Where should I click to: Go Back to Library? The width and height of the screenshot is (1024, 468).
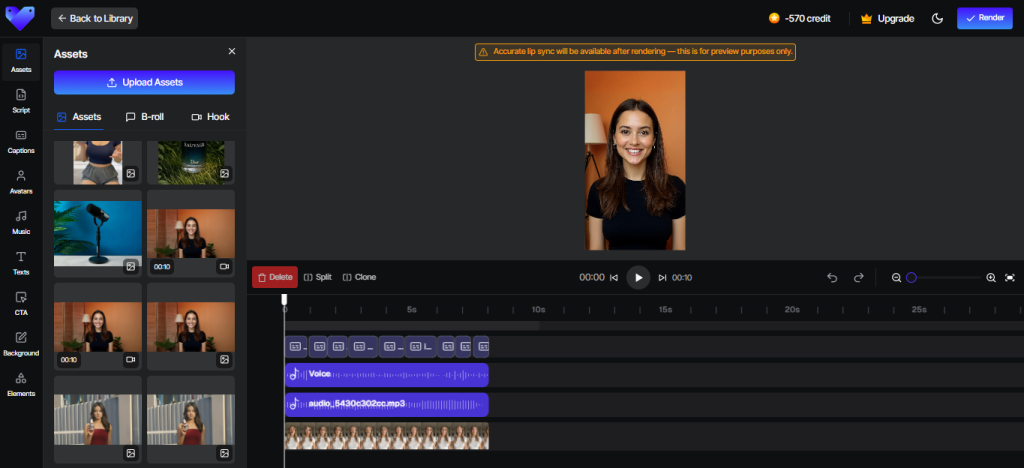click(x=94, y=18)
